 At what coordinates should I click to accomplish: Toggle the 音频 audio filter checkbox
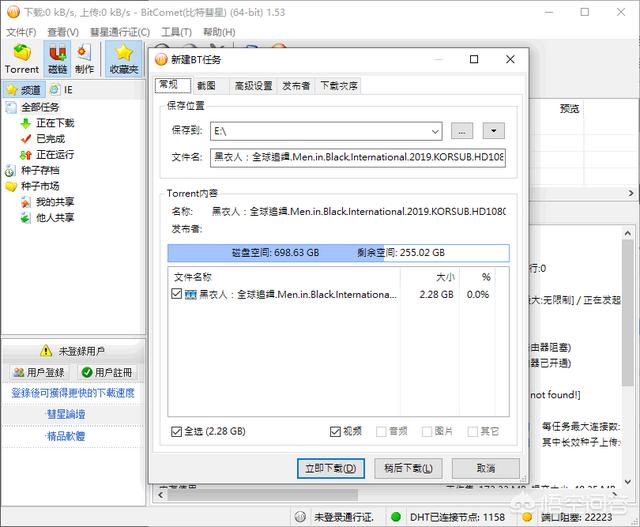[x=381, y=431]
